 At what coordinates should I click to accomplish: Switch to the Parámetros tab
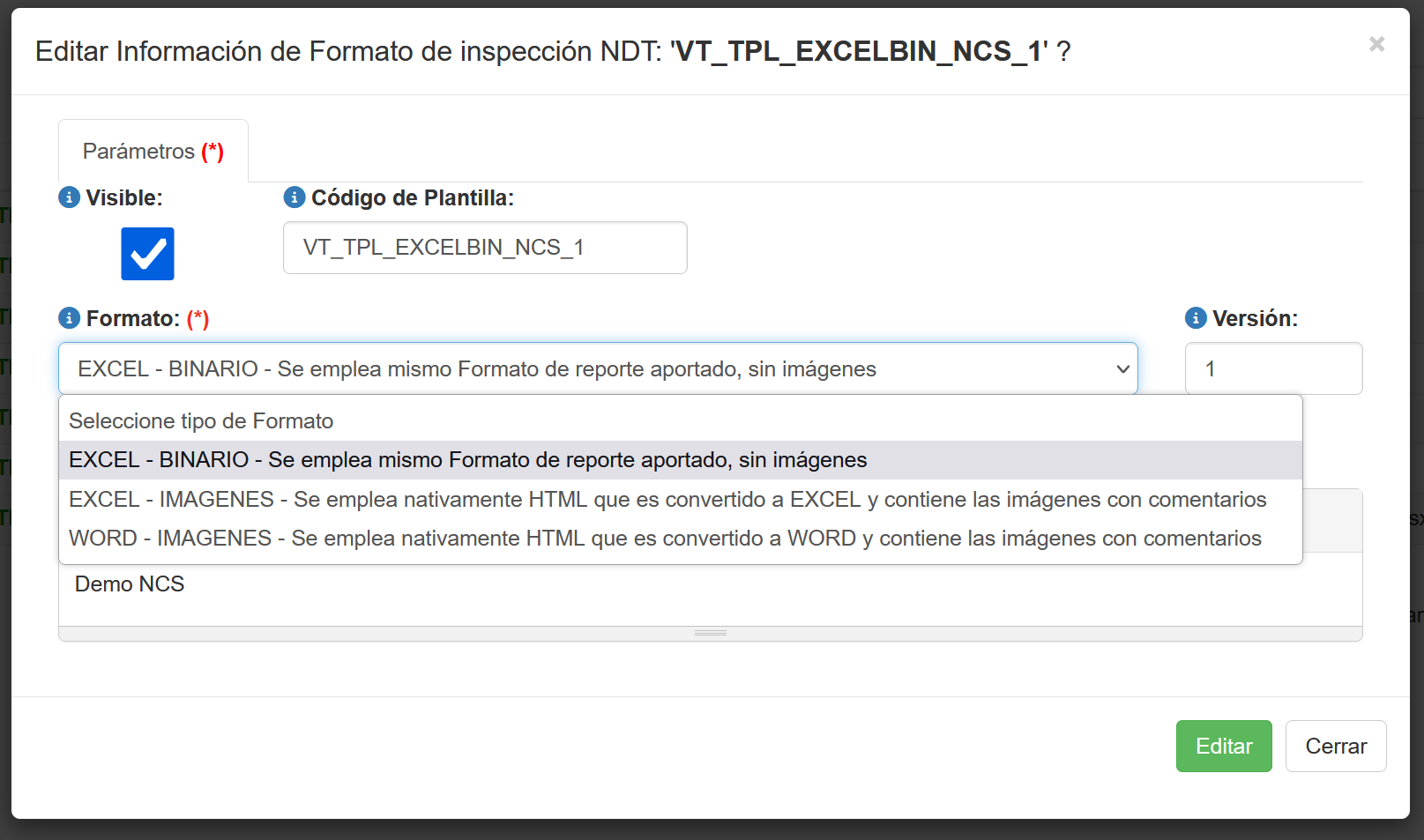click(x=153, y=152)
